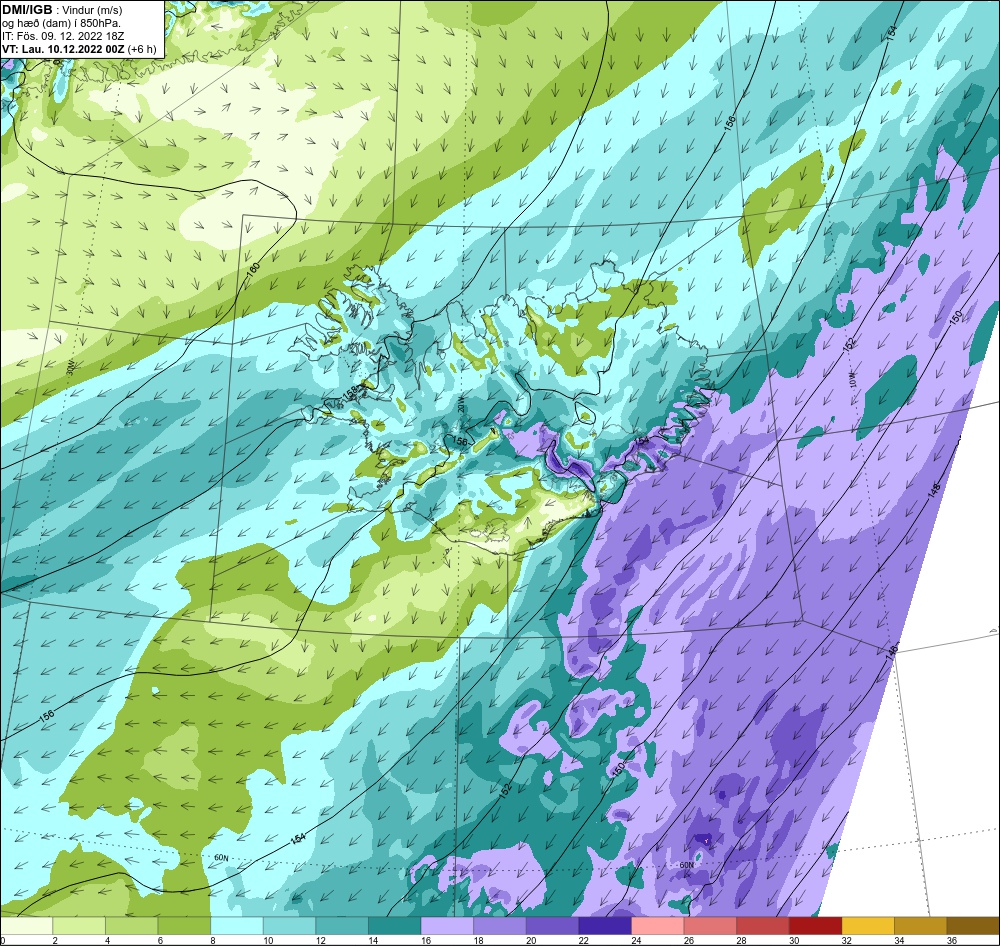Viewport: 1000px width, 946px height.
Task: Click the 0–2 m/s pale yellow legend swatch
Action: [27, 926]
